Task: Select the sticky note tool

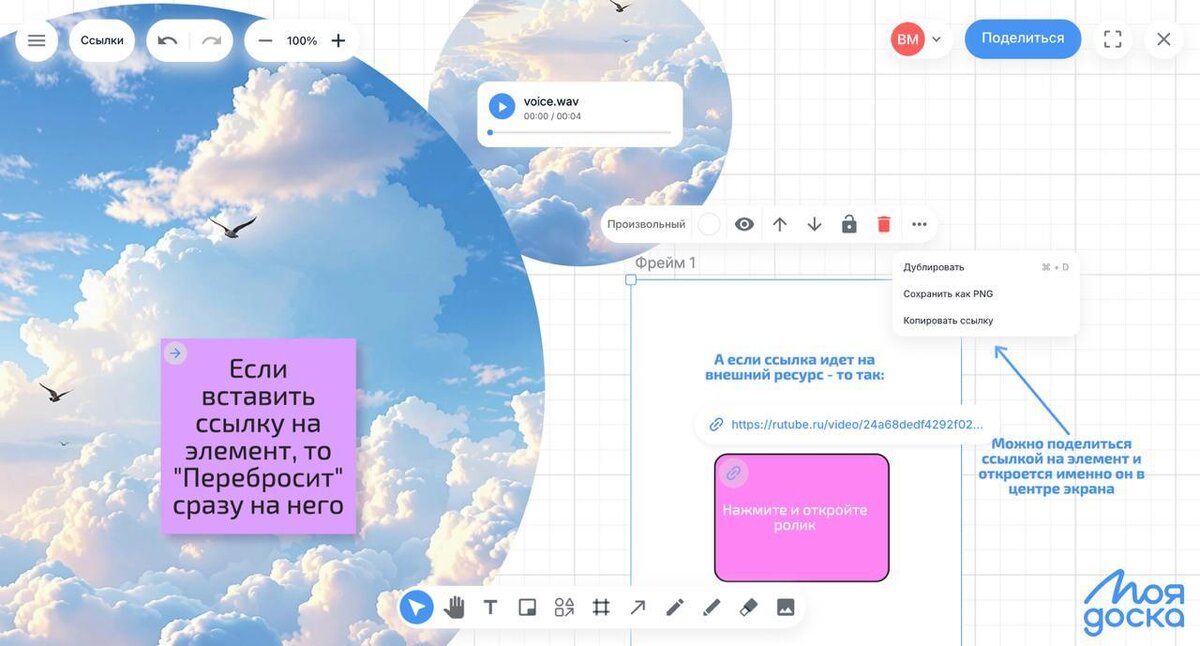Action: 527,607
